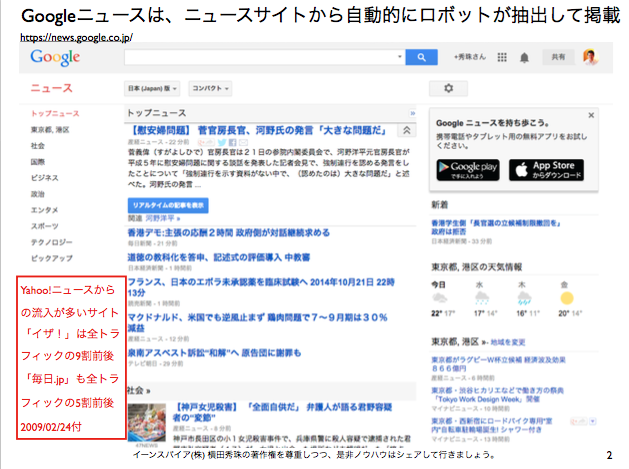629x469 pixels.
Task: Select 東京都, 港区 in the sidebar
Action: tap(50, 130)
